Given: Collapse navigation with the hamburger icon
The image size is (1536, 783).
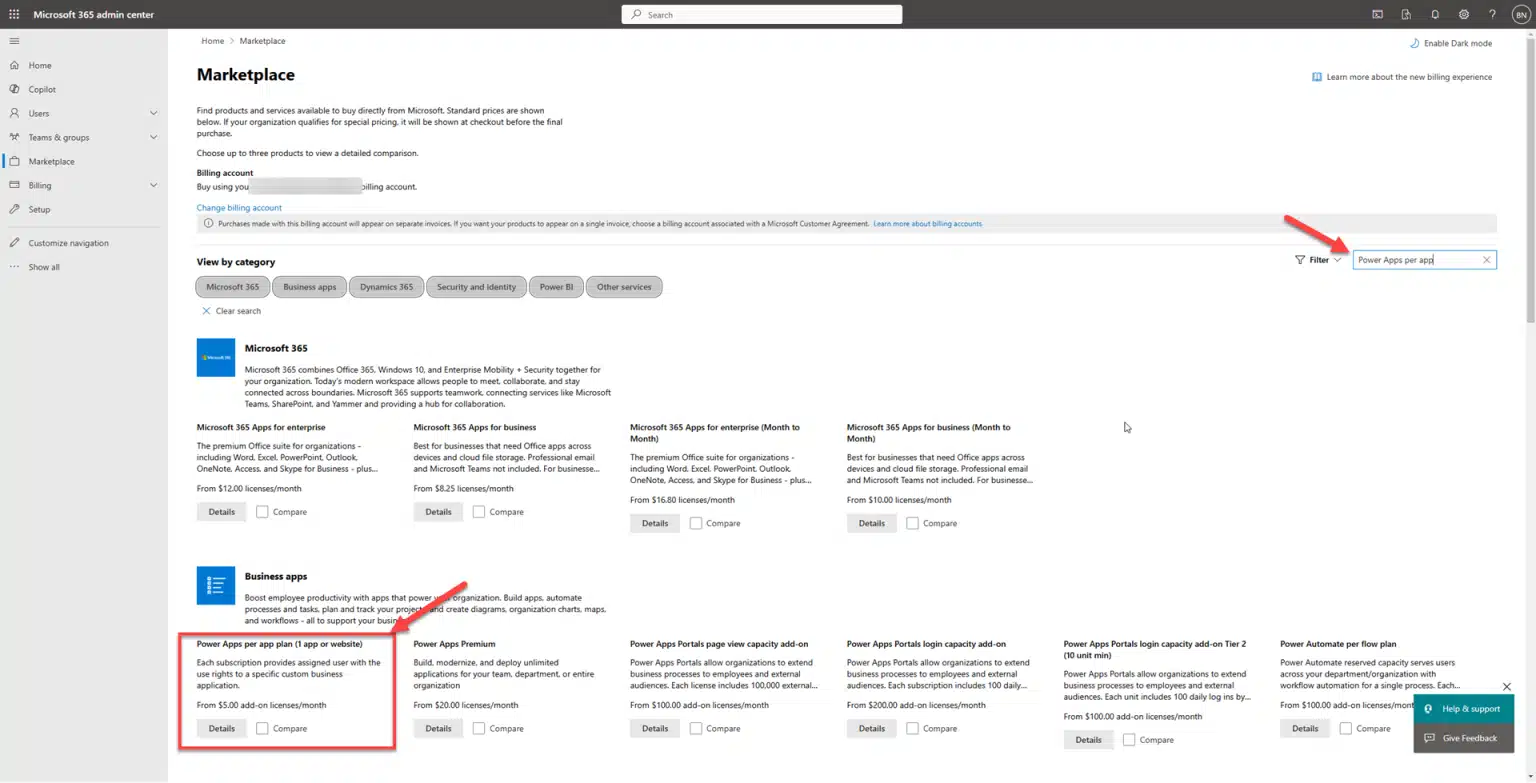Looking at the screenshot, I should point(14,41).
